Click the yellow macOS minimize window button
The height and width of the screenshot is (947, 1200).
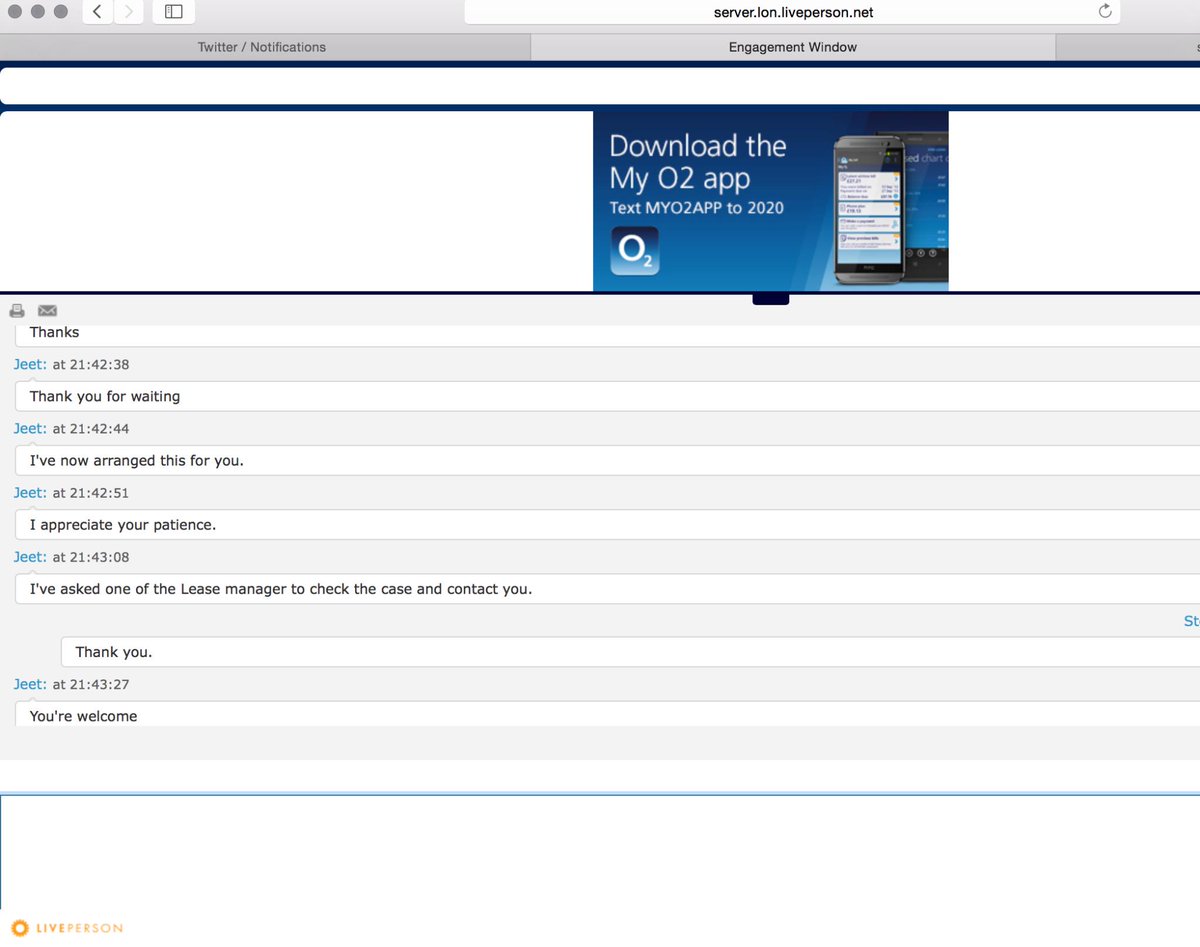(38, 12)
